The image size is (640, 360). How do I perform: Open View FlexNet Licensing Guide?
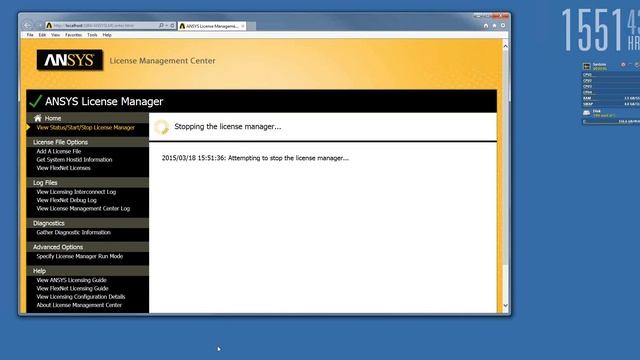(x=72, y=288)
